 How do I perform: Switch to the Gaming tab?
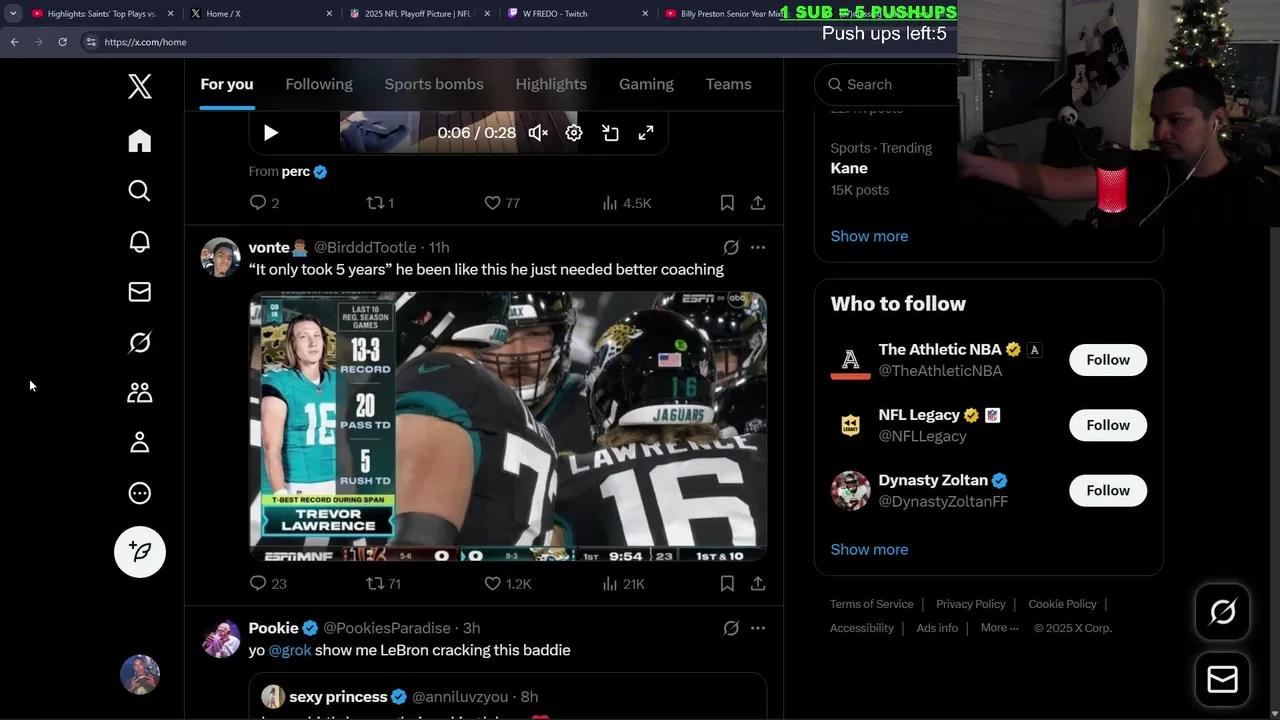(646, 84)
